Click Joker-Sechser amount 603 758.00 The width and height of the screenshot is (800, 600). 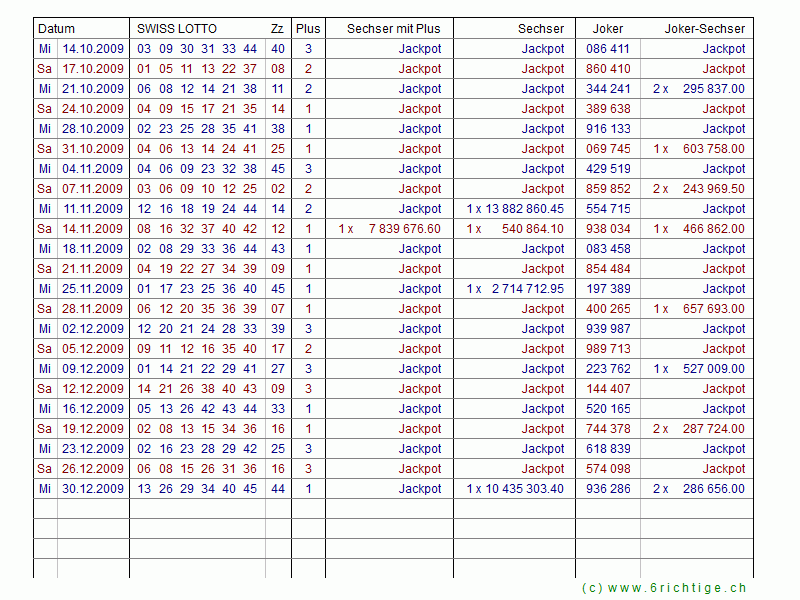(x=713, y=149)
